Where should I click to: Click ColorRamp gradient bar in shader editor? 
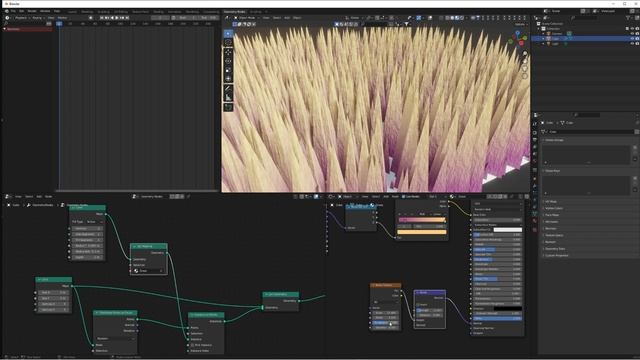[422, 220]
